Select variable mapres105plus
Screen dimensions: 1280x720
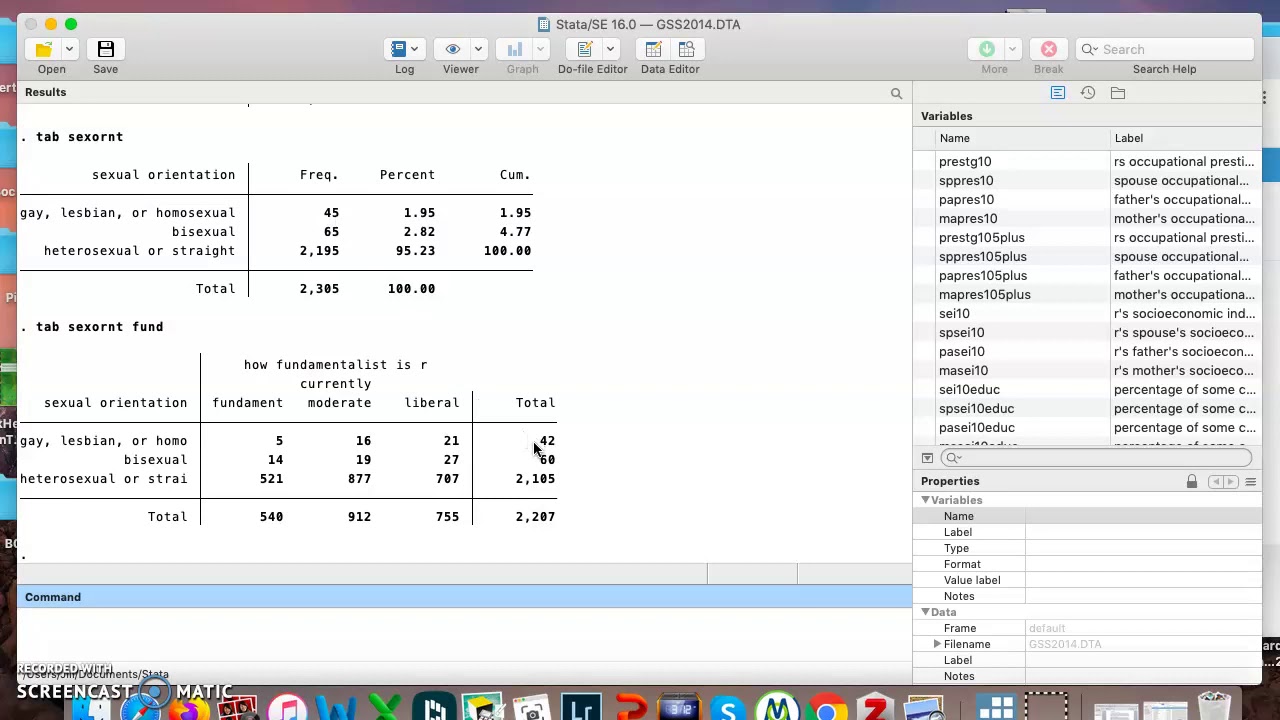pyautogui.click(x=984, y=295)
